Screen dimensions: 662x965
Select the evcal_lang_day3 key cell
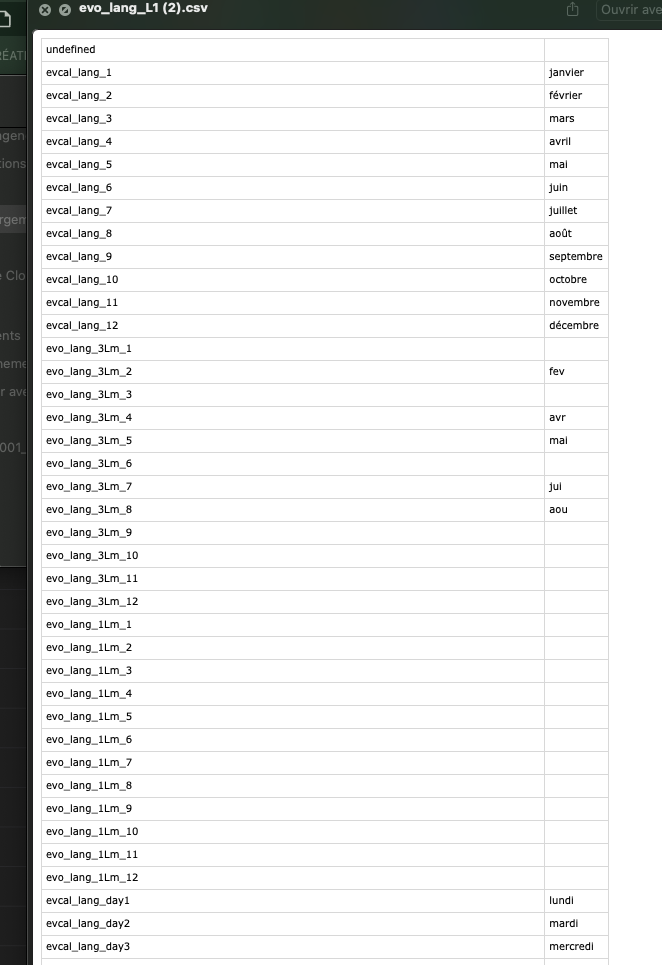click(293, 947)
